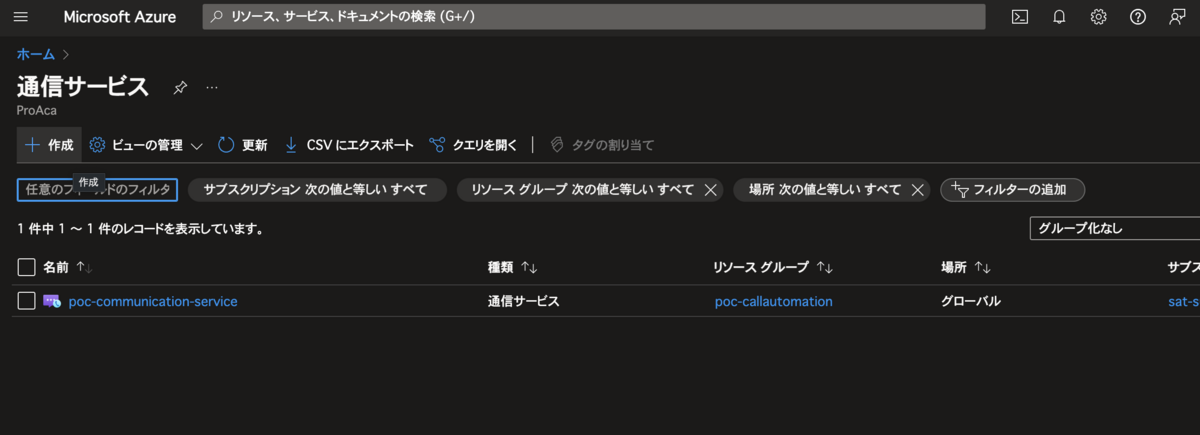Image resolution: width=1200 pixels, height=435 pixels.
Task: Pin 通信サービス page to dashboard
Action: click(180, 88)
